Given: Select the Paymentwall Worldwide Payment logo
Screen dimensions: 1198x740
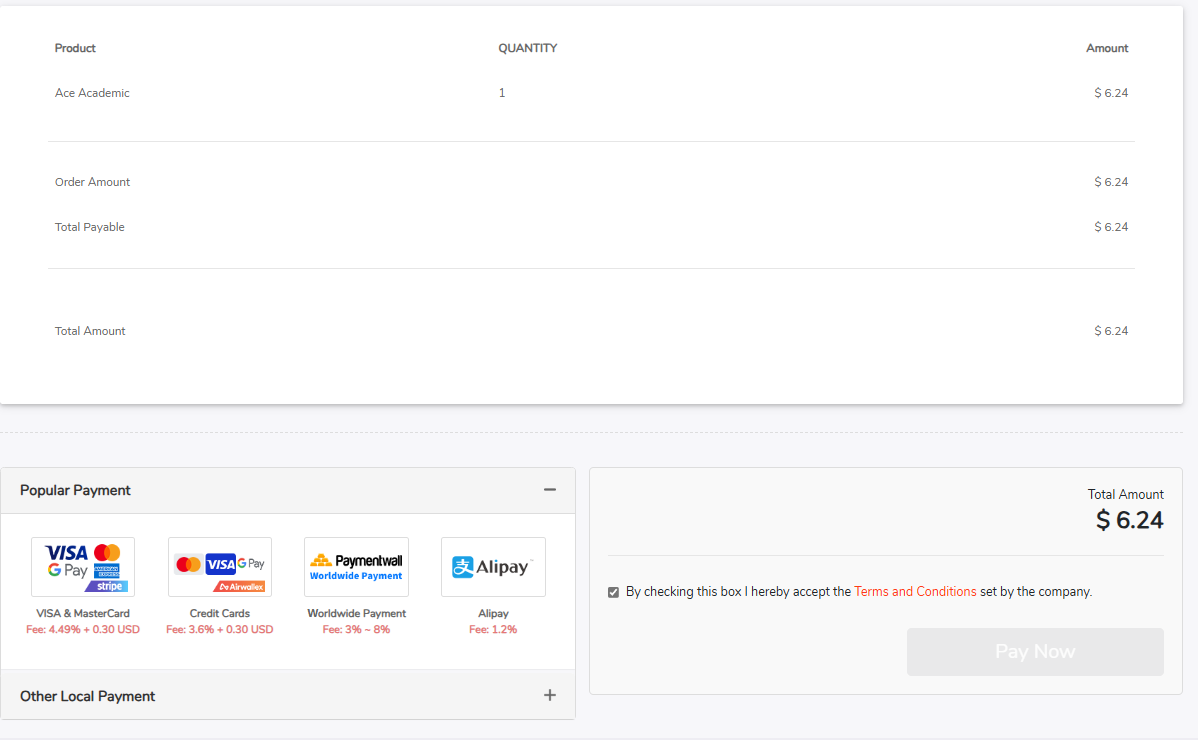Looking at the screenshot, I should click(356, 567).
